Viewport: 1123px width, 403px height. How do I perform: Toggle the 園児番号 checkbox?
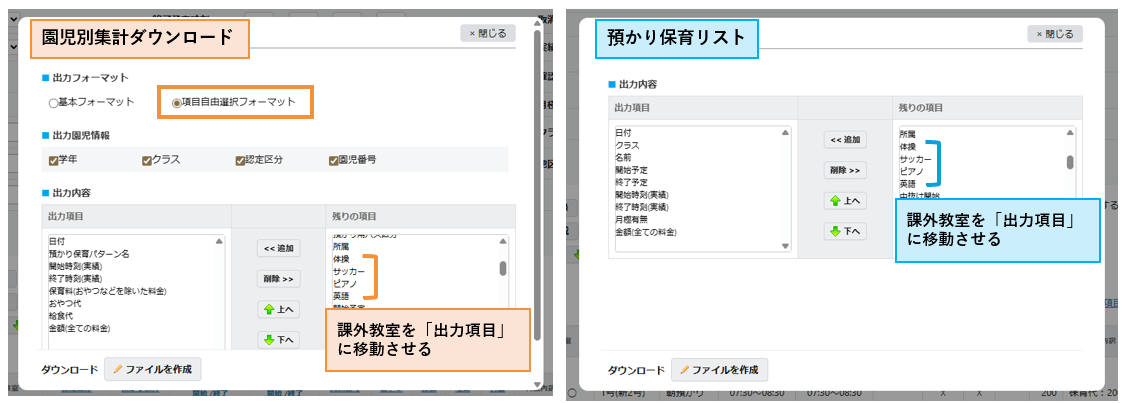333,160
